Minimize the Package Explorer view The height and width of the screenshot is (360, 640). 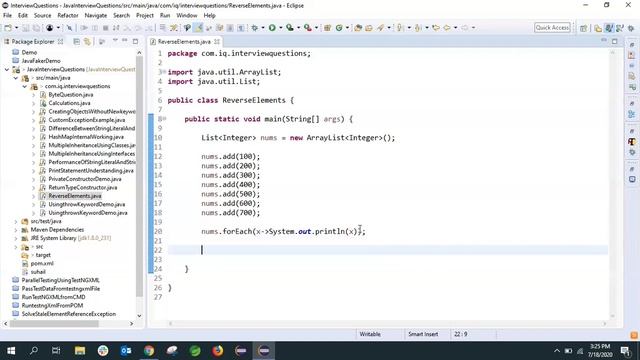[124, 40]
